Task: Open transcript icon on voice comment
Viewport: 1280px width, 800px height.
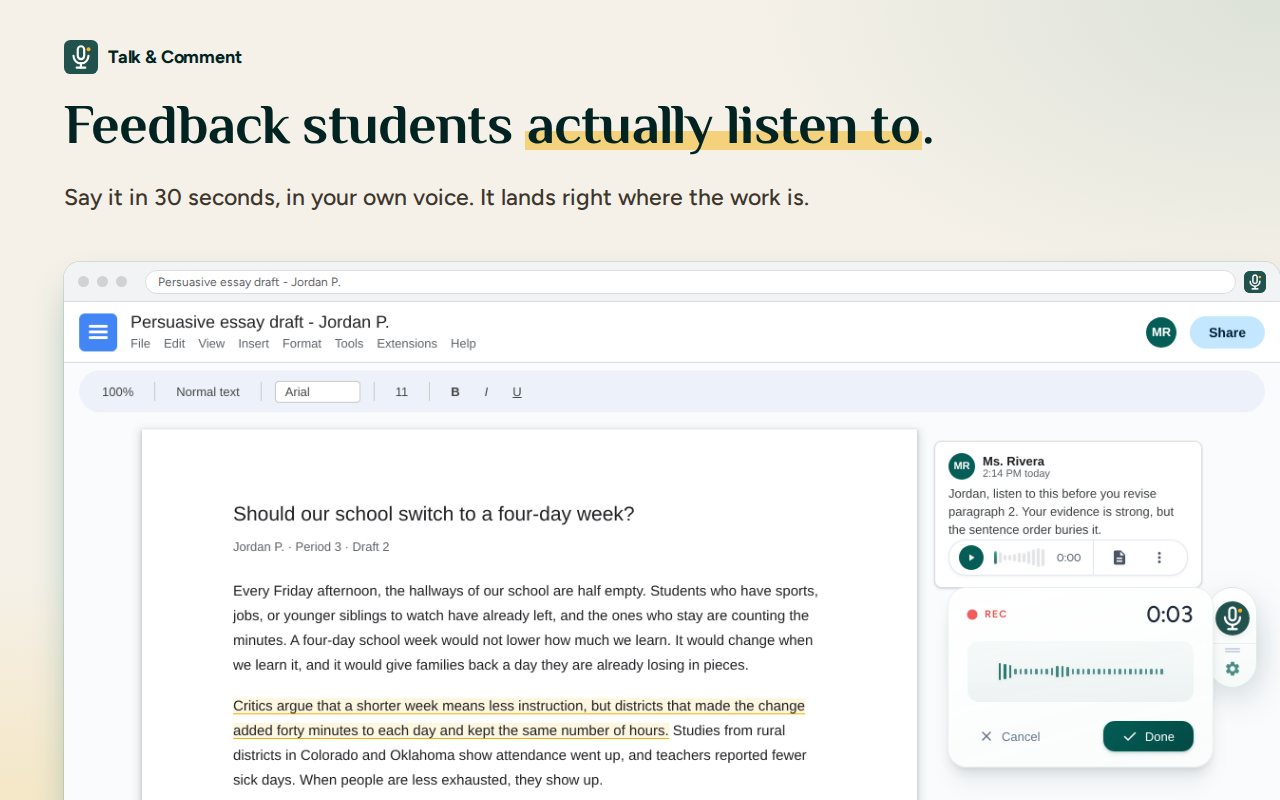Action: point(1119,558)
